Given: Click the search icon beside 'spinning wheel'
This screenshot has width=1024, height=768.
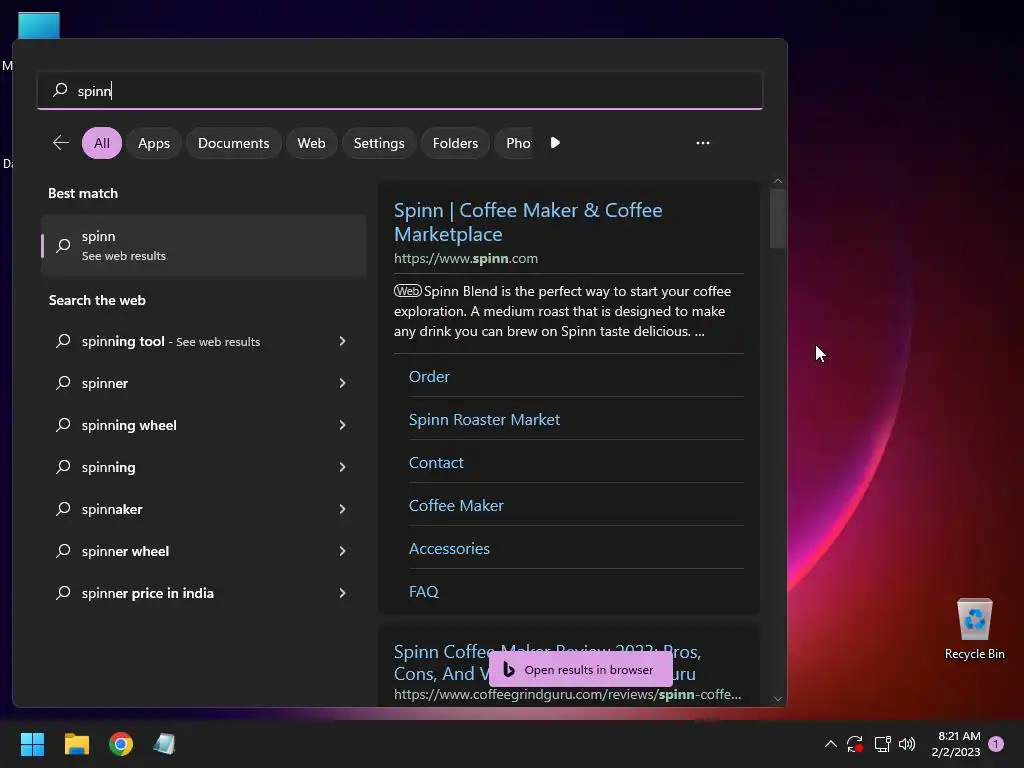Looking at the screenshot, I should 63,425.
